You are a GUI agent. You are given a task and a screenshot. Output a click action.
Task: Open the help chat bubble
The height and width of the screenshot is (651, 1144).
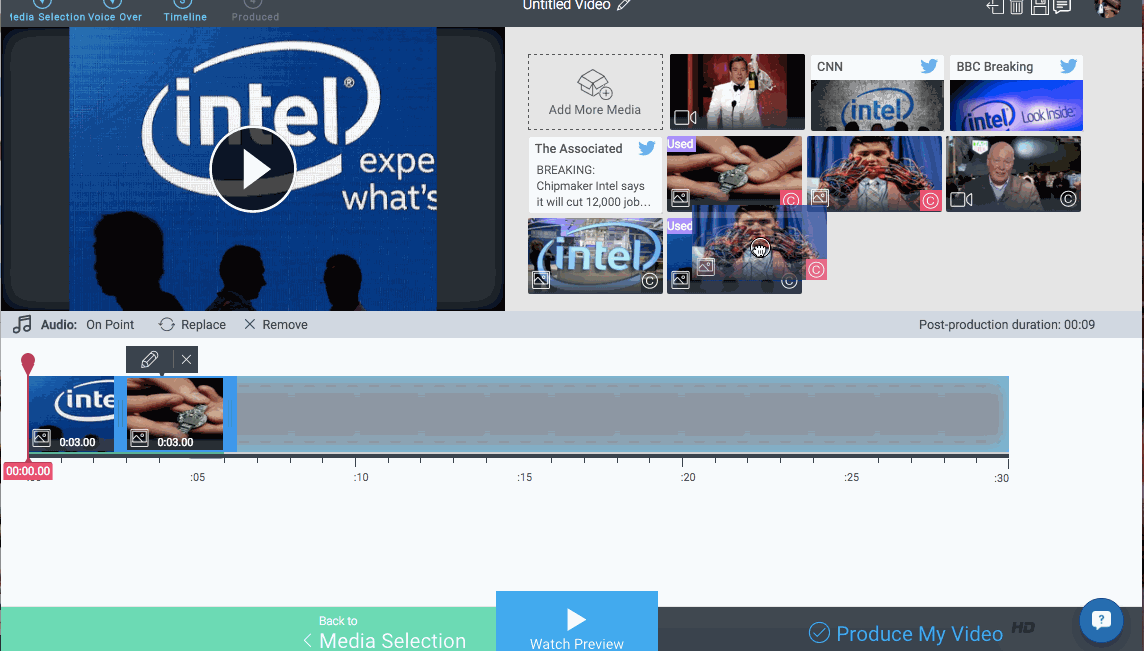point(1101,620)
